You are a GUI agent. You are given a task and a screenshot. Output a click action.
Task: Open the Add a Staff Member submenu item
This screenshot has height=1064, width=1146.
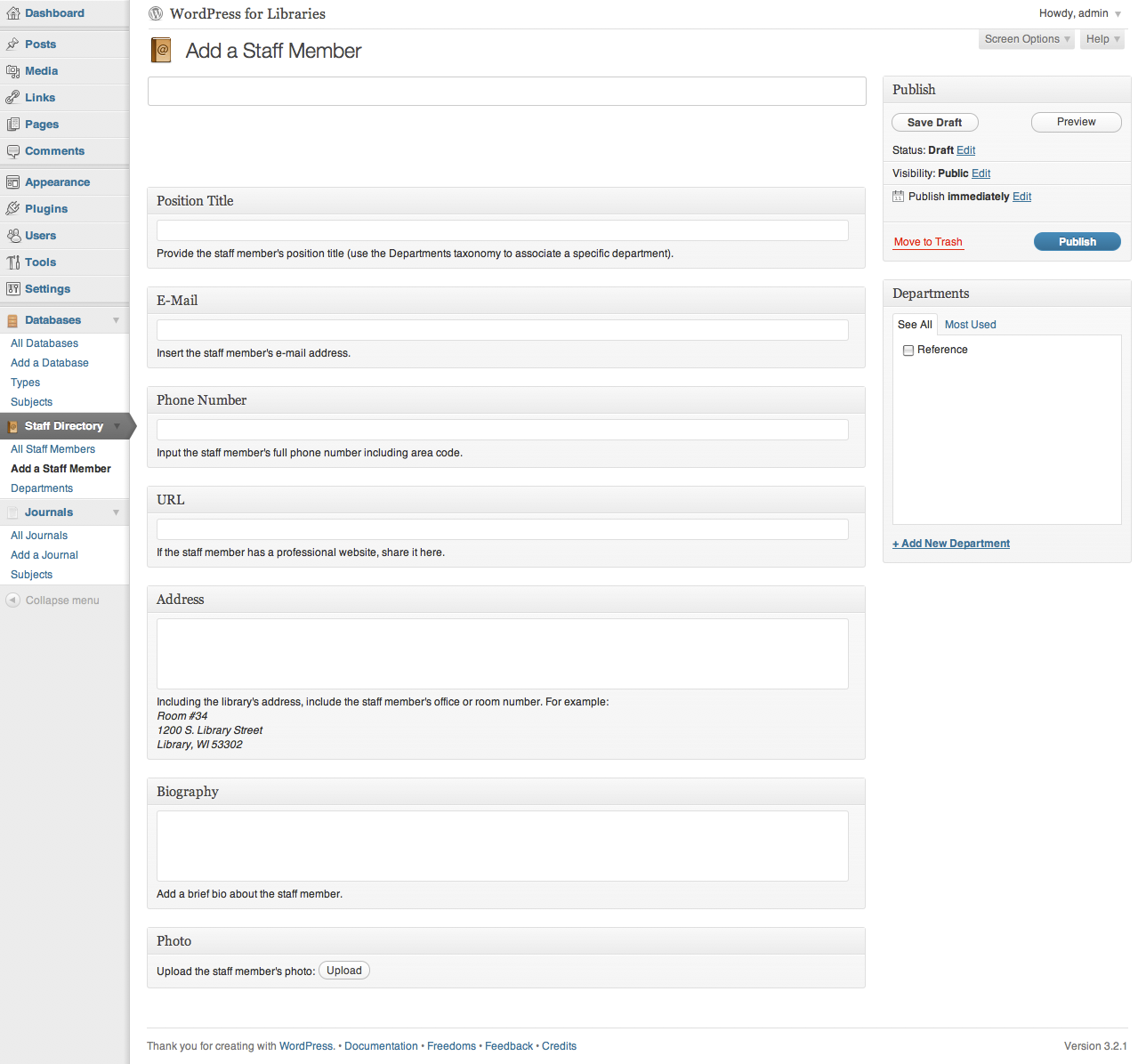61,469
